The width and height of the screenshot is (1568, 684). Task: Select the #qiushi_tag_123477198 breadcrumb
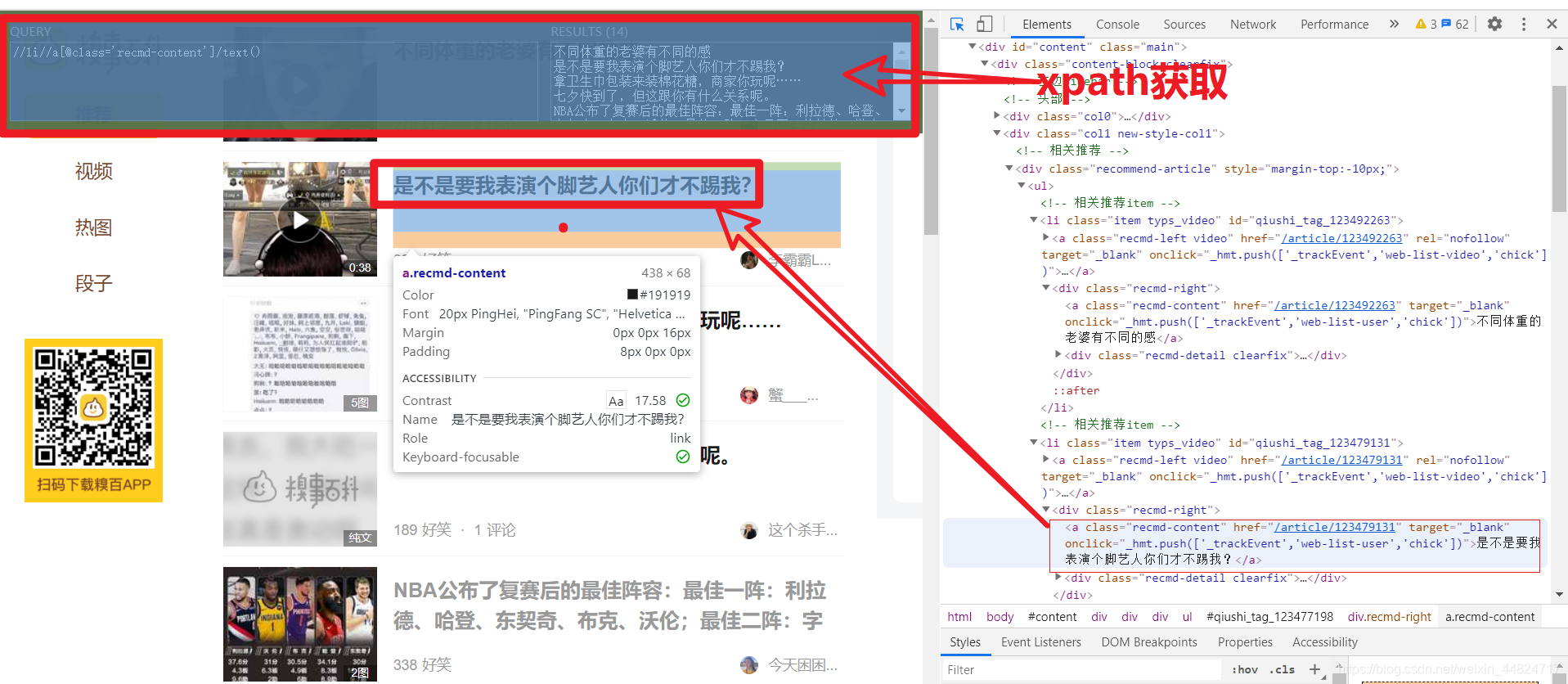[x=1269, y=617]
